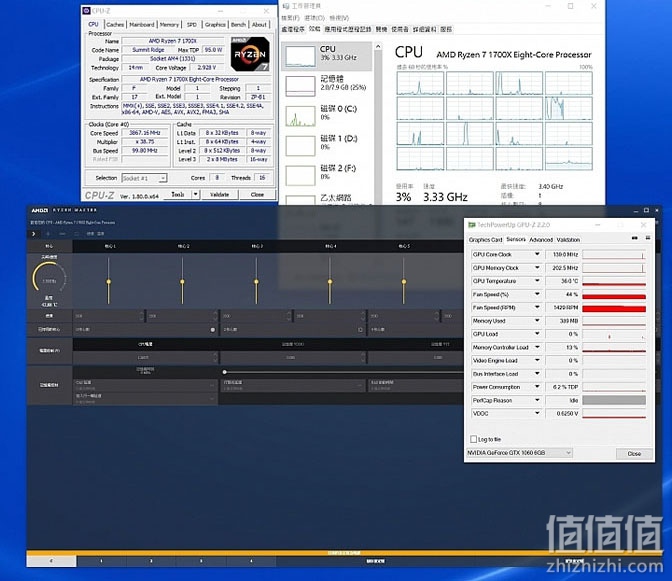Select 磁碟 1 (D:) in Task Manager
Viewport: 672px width, 581px height.
coord(327,145)
